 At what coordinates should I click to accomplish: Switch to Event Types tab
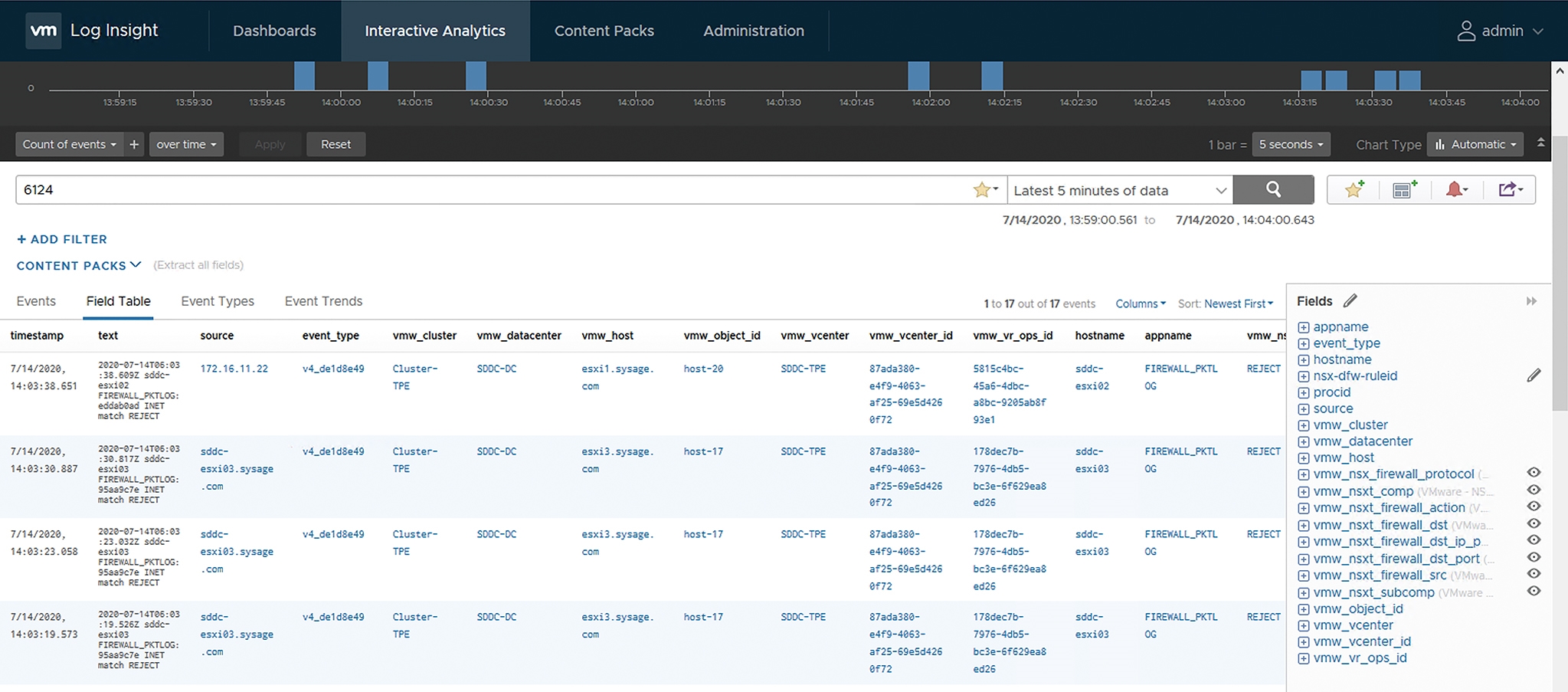[218, 301]
